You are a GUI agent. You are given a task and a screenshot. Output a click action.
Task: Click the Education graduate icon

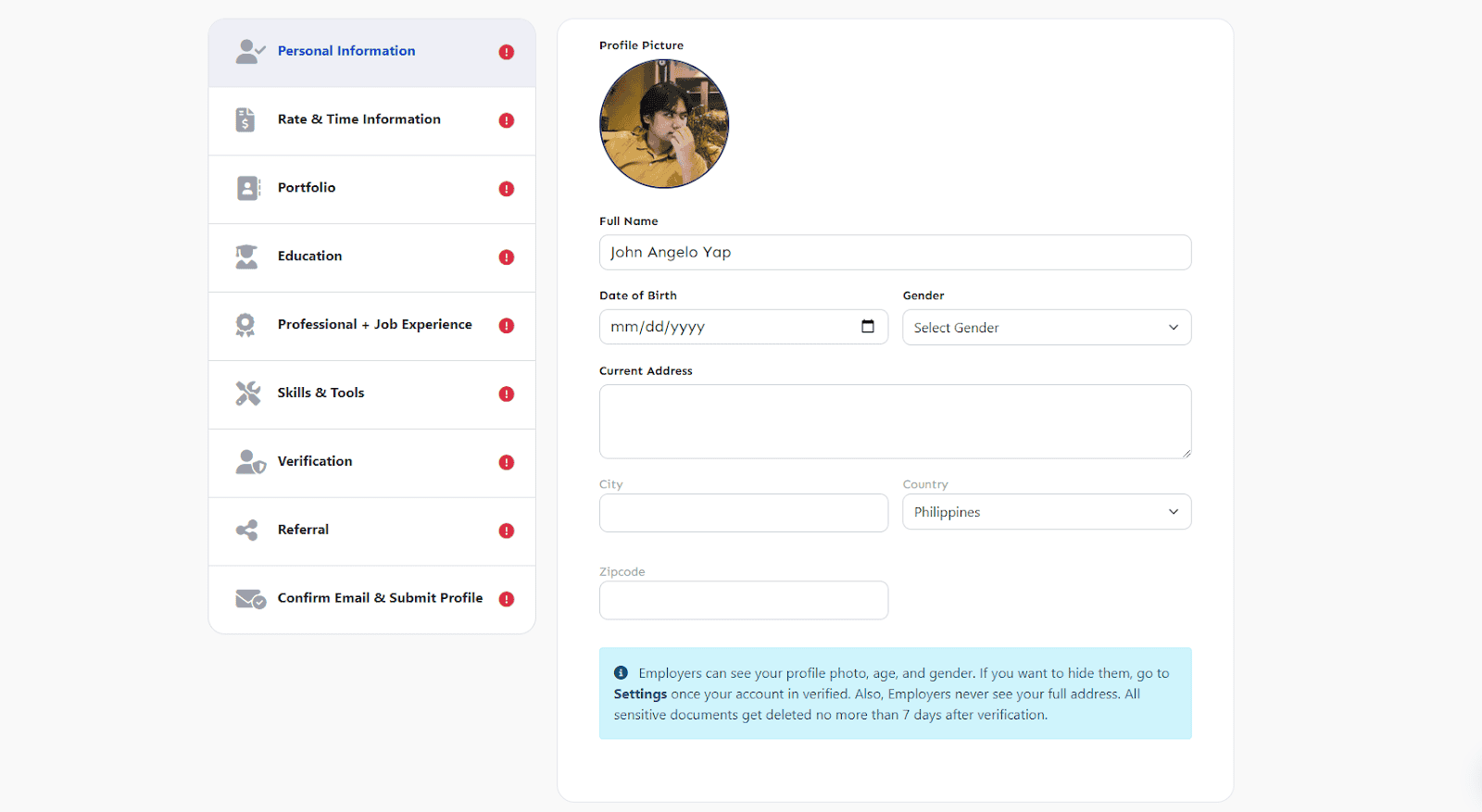(x=246, y=256)
